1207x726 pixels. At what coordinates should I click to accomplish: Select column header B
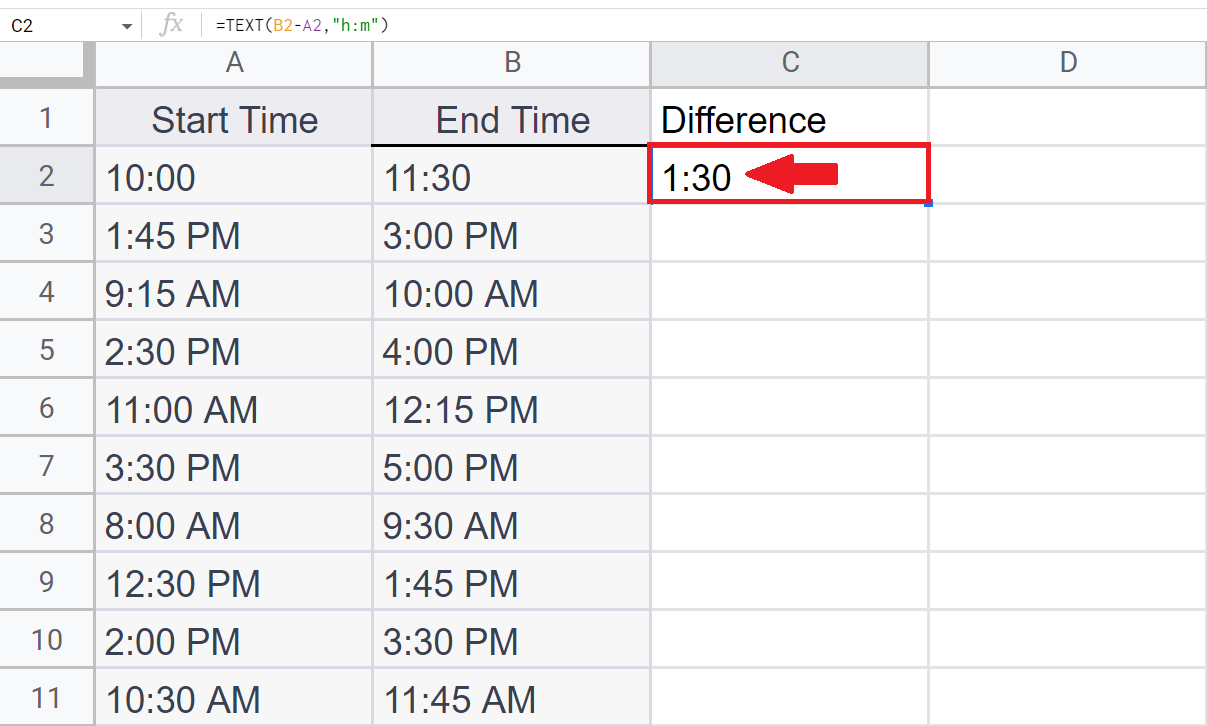click(x=511, y=62)
